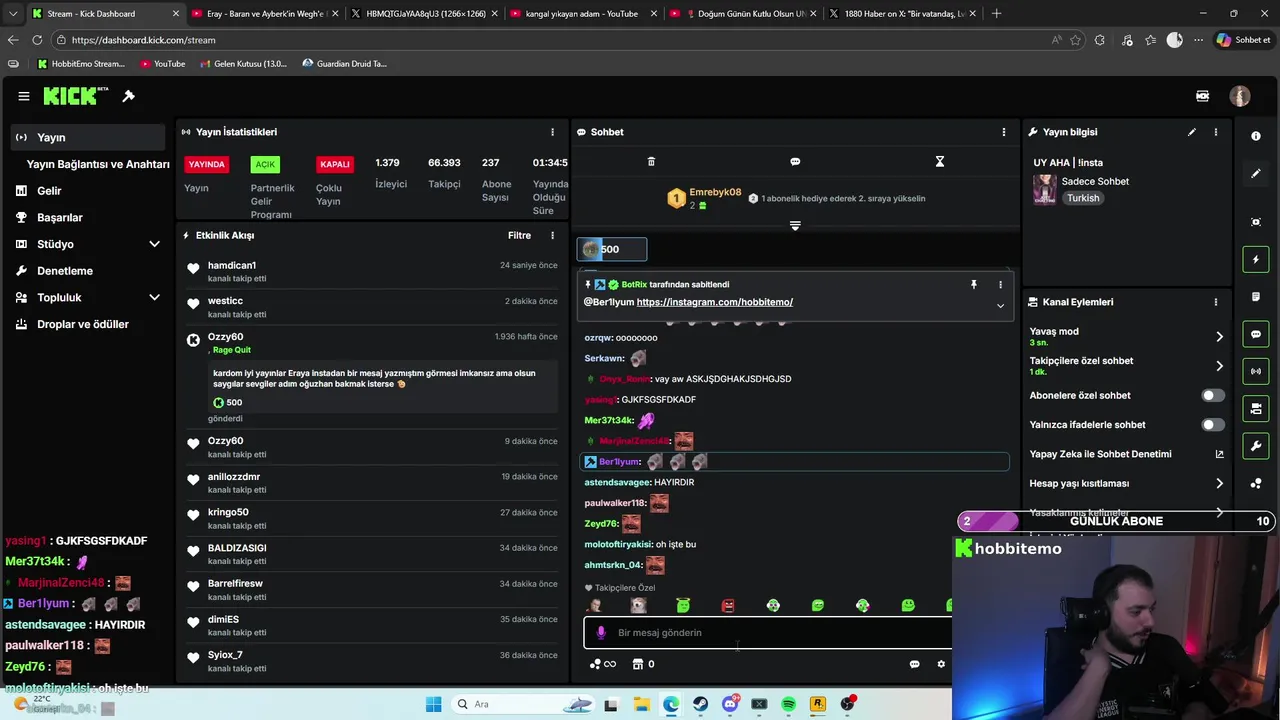
Task: Edit stream info with the pencil in Yayın bilgisi
Action: [1191, 132]
